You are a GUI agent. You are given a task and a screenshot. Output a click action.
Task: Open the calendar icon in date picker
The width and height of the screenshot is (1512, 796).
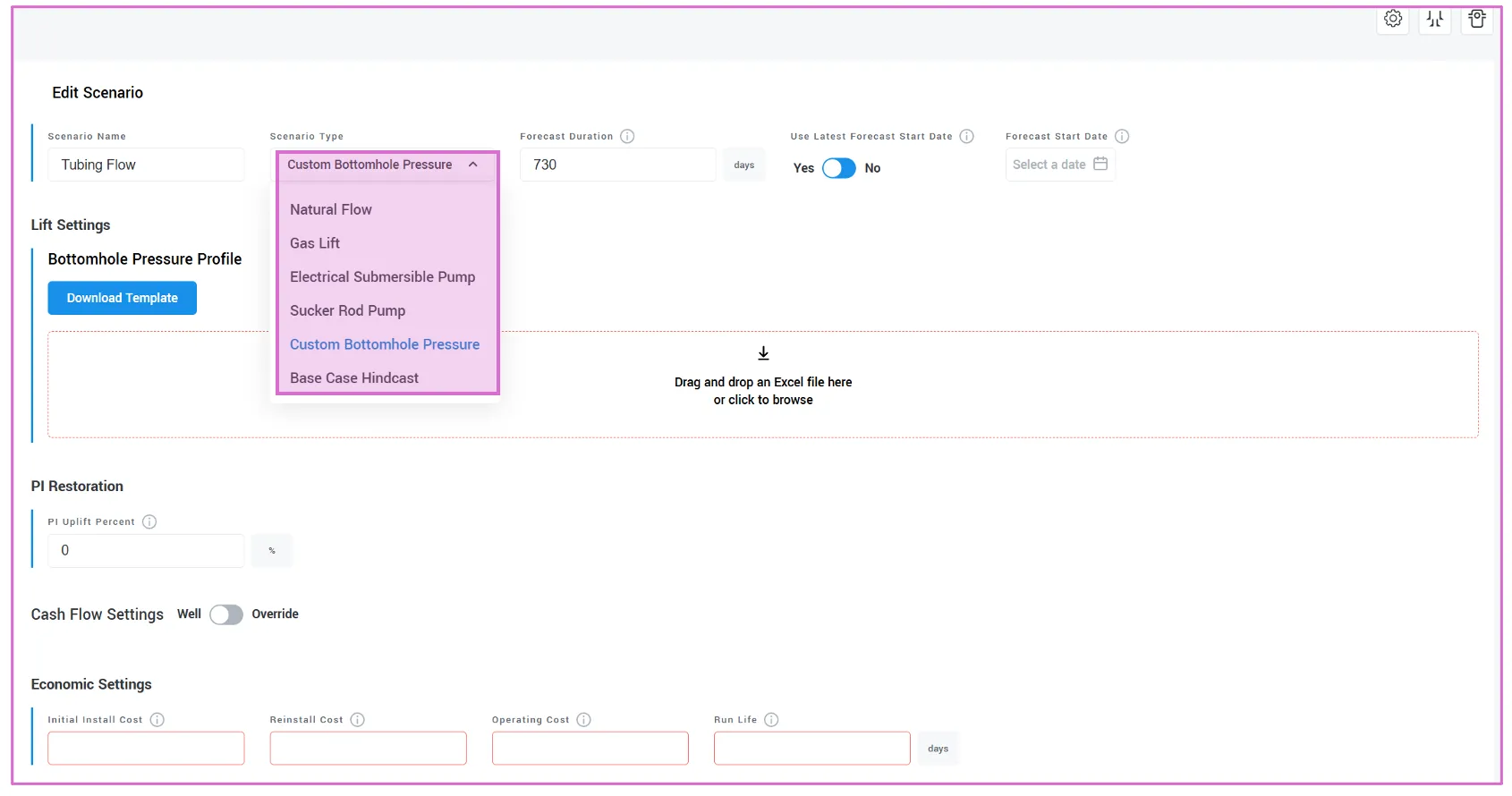coord(1100,164)
